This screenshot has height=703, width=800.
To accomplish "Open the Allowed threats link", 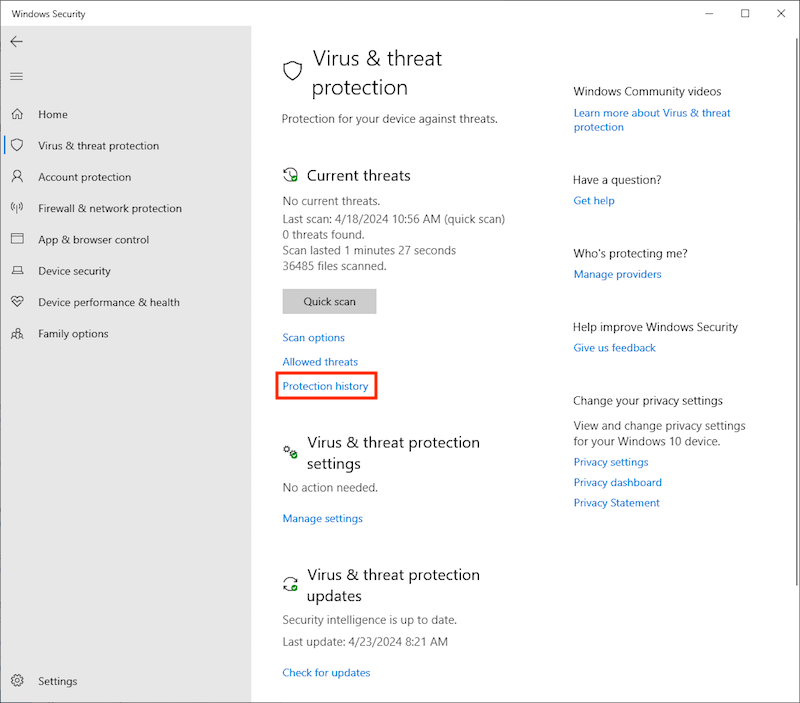I will point(320,362).
